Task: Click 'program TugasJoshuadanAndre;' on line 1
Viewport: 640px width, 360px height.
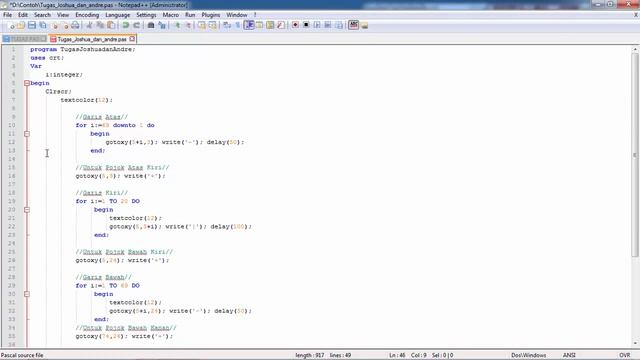Action: tap(82, 49)
